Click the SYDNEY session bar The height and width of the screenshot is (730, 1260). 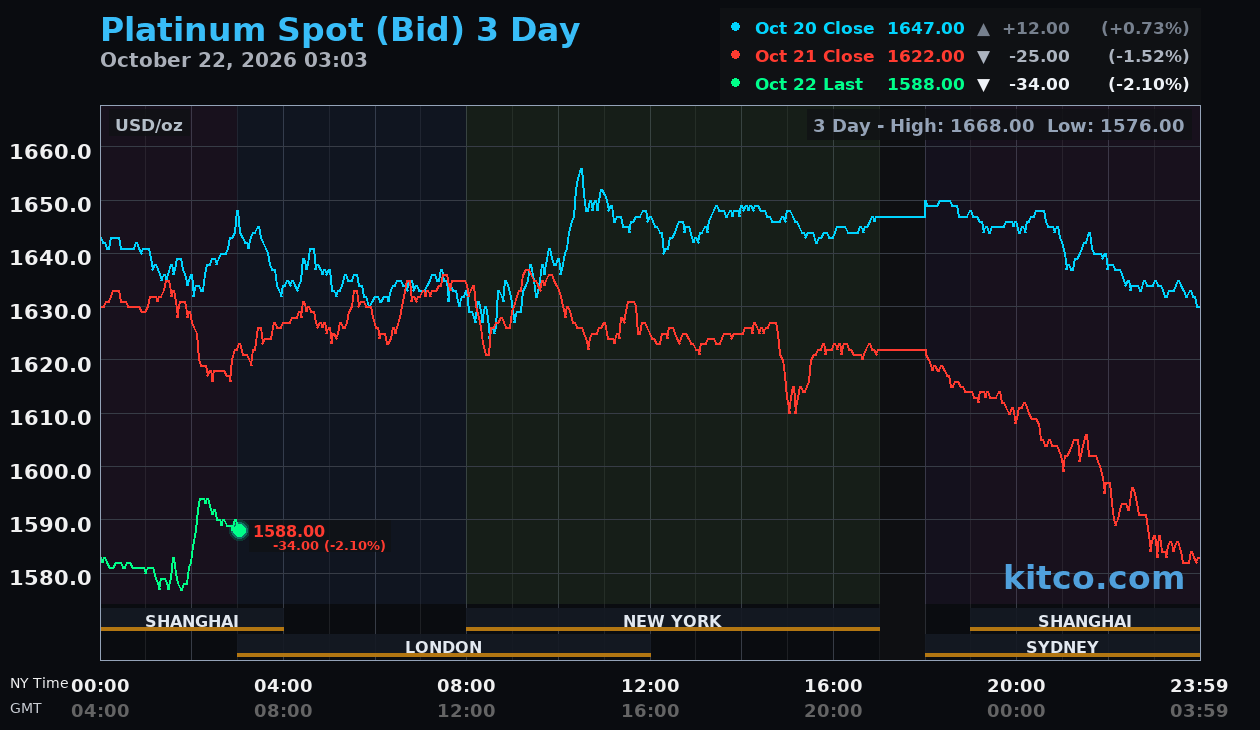(1062, 646)
